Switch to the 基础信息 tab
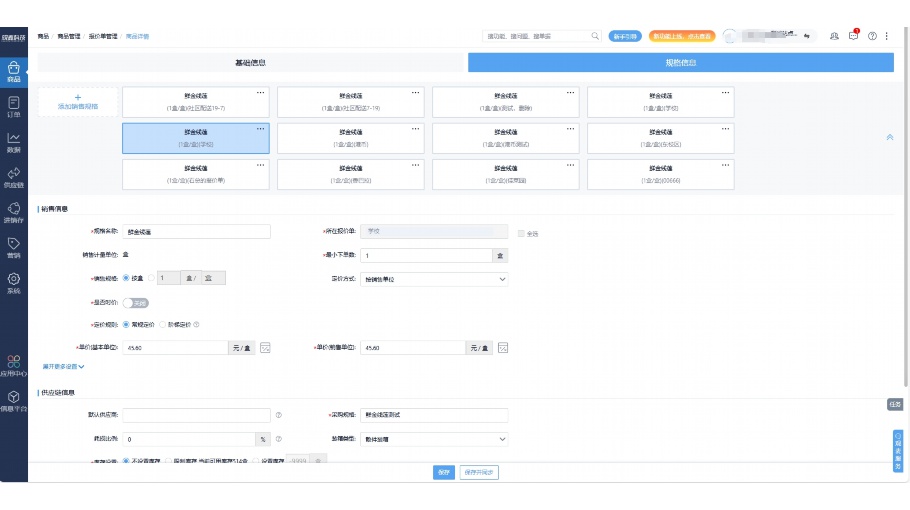This screenshot has width=910, height=510. pyautogui.click(x=250, y=62)
